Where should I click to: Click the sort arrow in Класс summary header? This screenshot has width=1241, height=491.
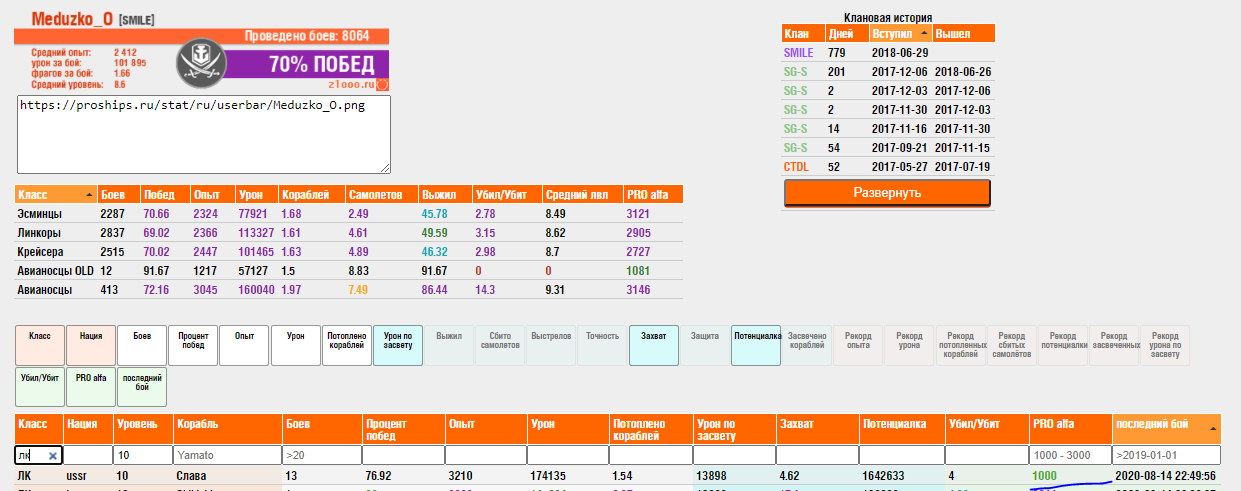click(x=90, y=194)
